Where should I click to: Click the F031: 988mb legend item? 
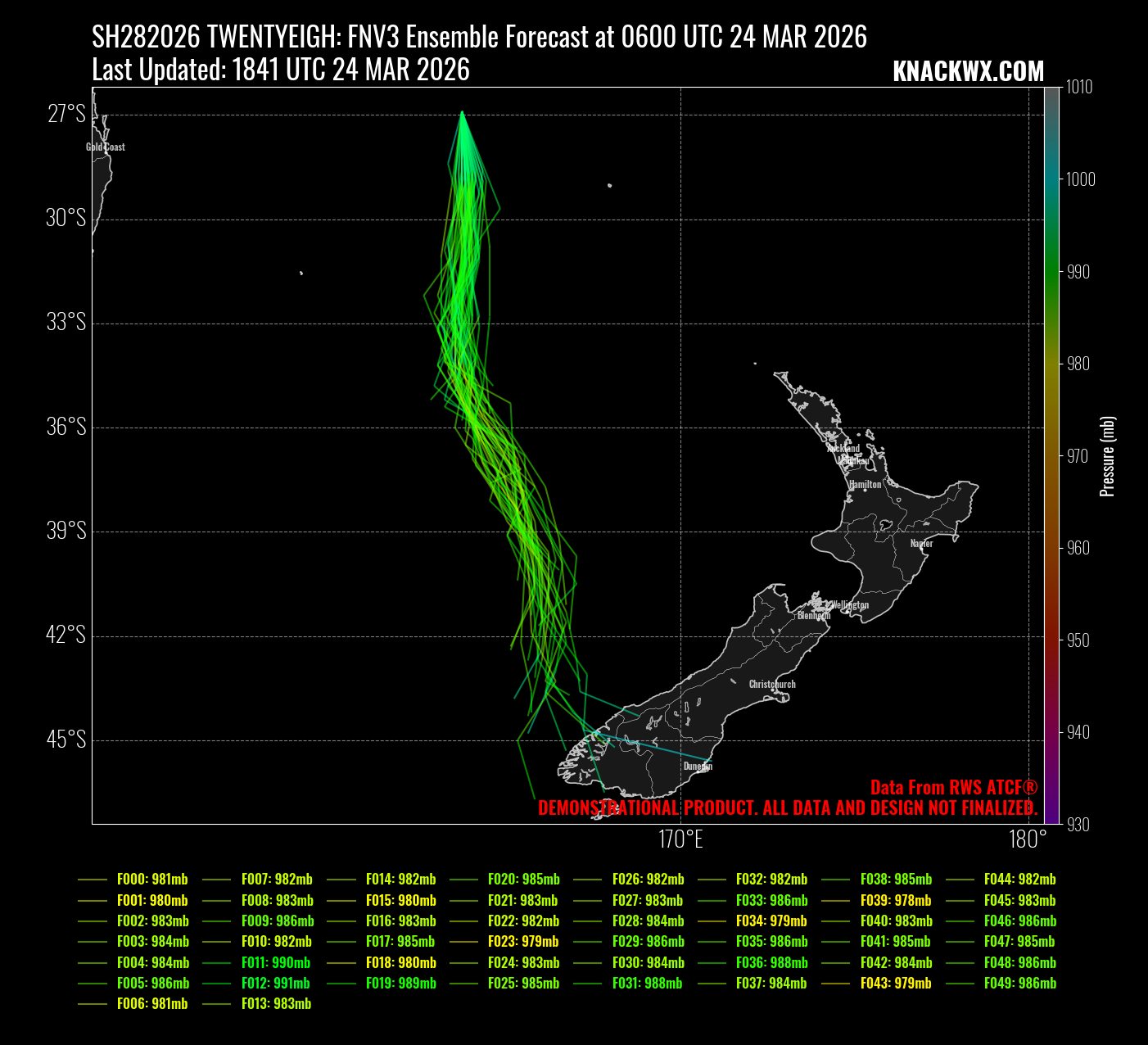coord(647,983)
